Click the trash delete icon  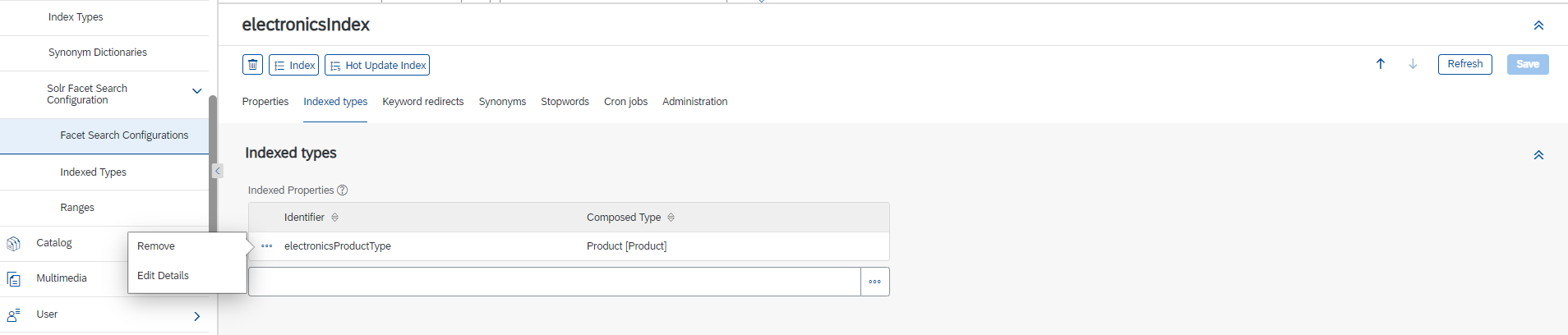253,65
